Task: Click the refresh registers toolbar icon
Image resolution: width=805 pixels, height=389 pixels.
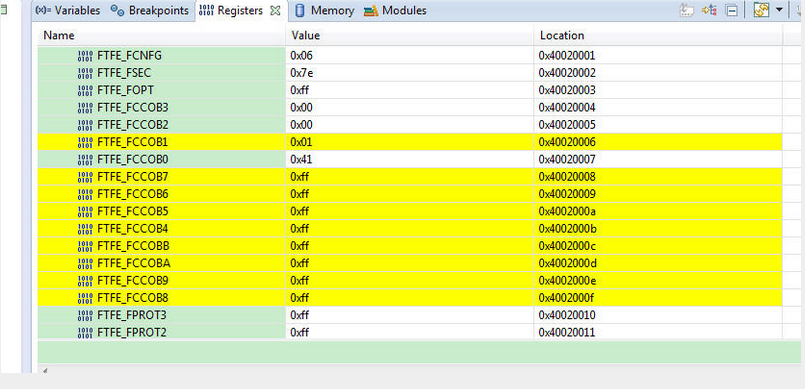Action: [x=761, y=10]
